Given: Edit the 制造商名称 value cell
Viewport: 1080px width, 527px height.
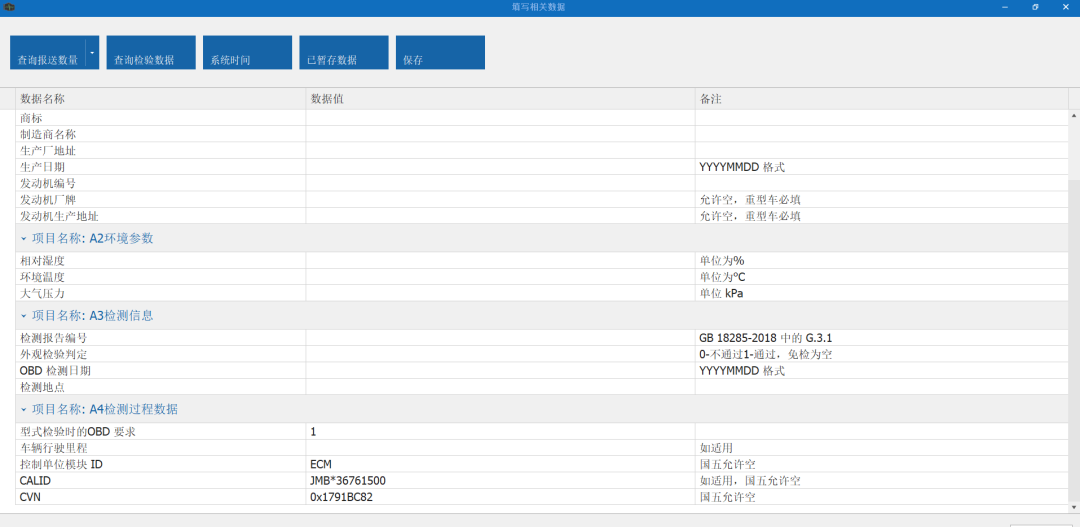Looking at the screenshot, I should (x=501, y=134).
